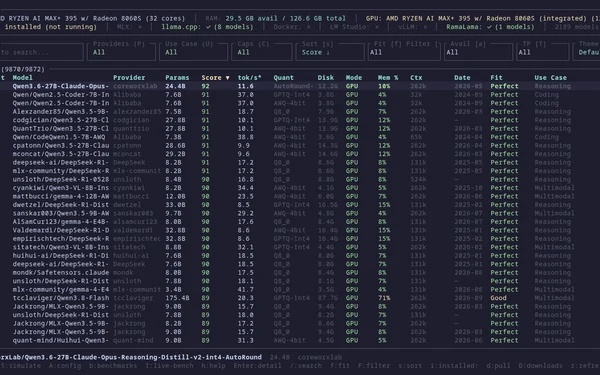600x375 pixels.
Task: Click the 71% memory value
Action: 384,298
